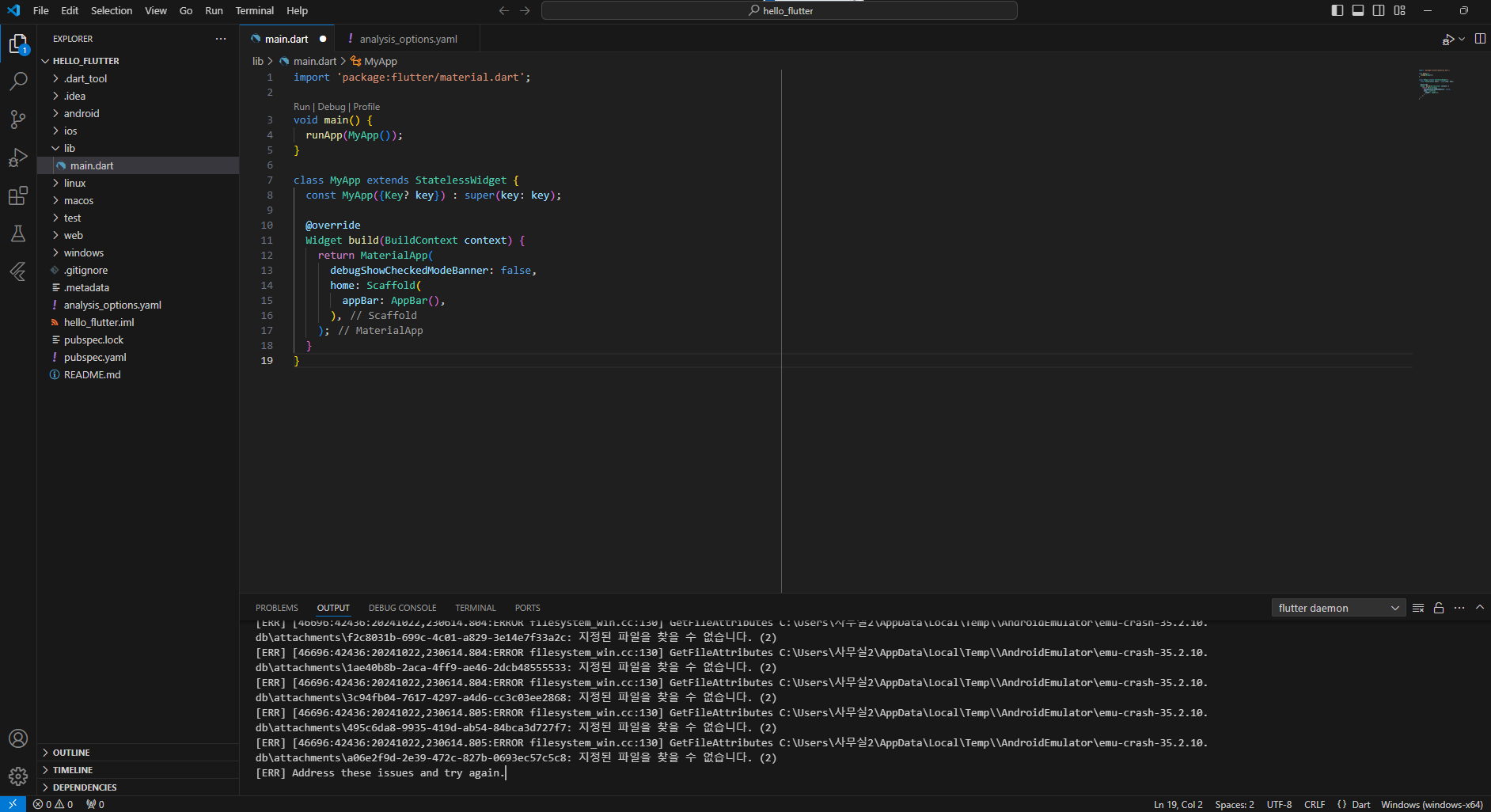Open the File menu
Screen dimensions: 1491x812
(x=41, y=10)
